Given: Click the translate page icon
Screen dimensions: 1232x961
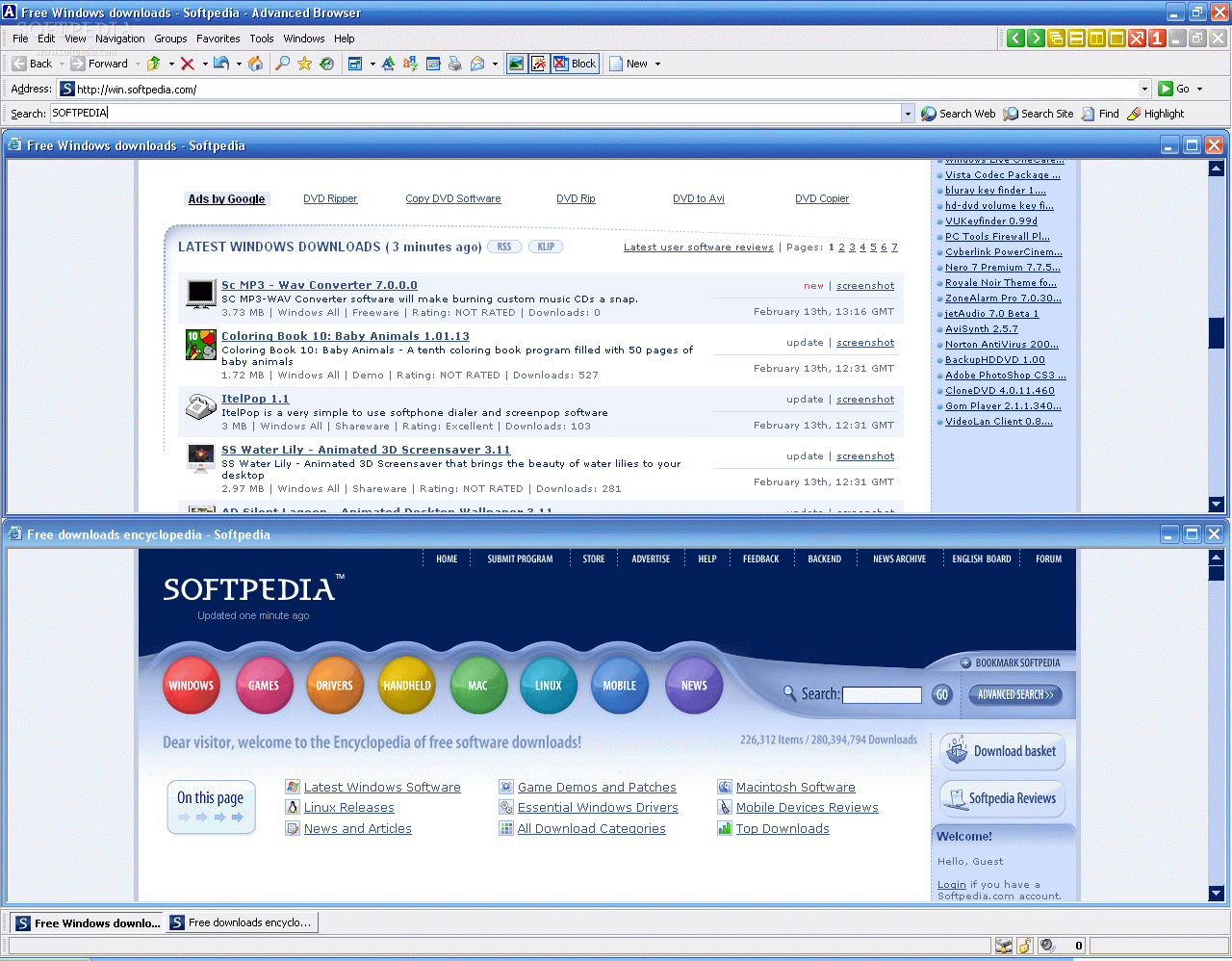Looking at the screenshot, I should click(410, 64).
